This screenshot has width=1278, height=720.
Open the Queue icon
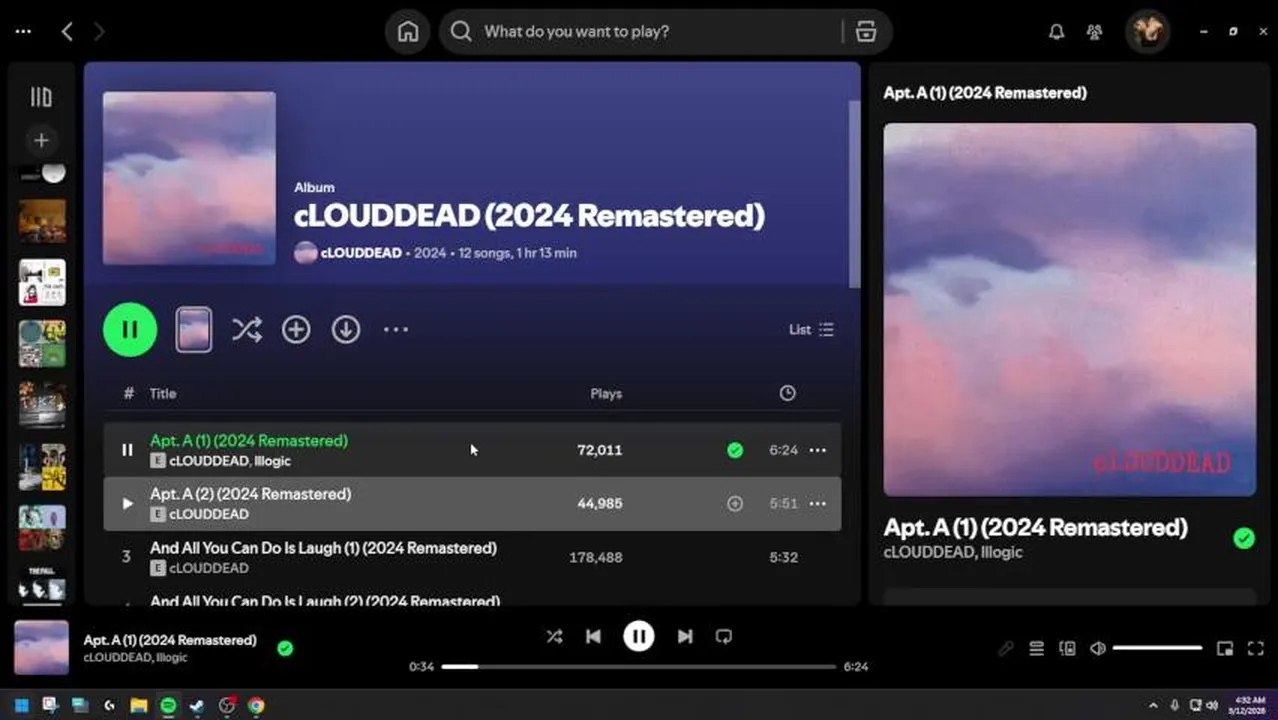point(1037,648)
